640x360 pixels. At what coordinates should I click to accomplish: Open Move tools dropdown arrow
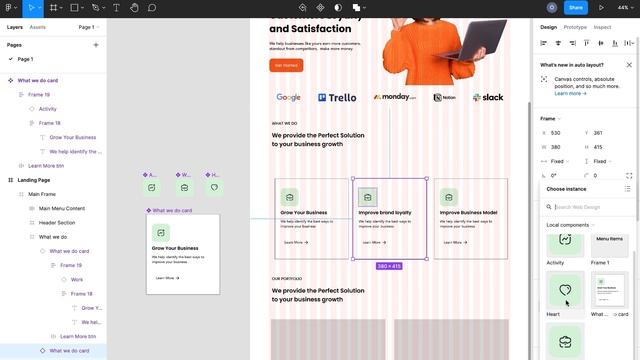(x=40, y=8)
